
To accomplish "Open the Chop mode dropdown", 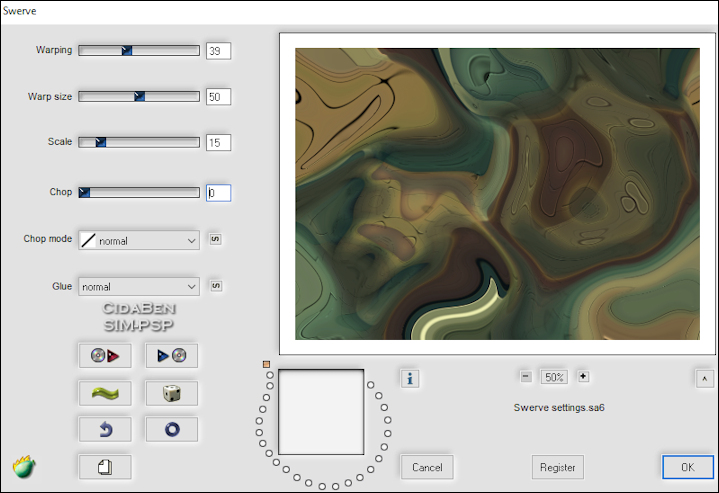I will pos(139,240).
